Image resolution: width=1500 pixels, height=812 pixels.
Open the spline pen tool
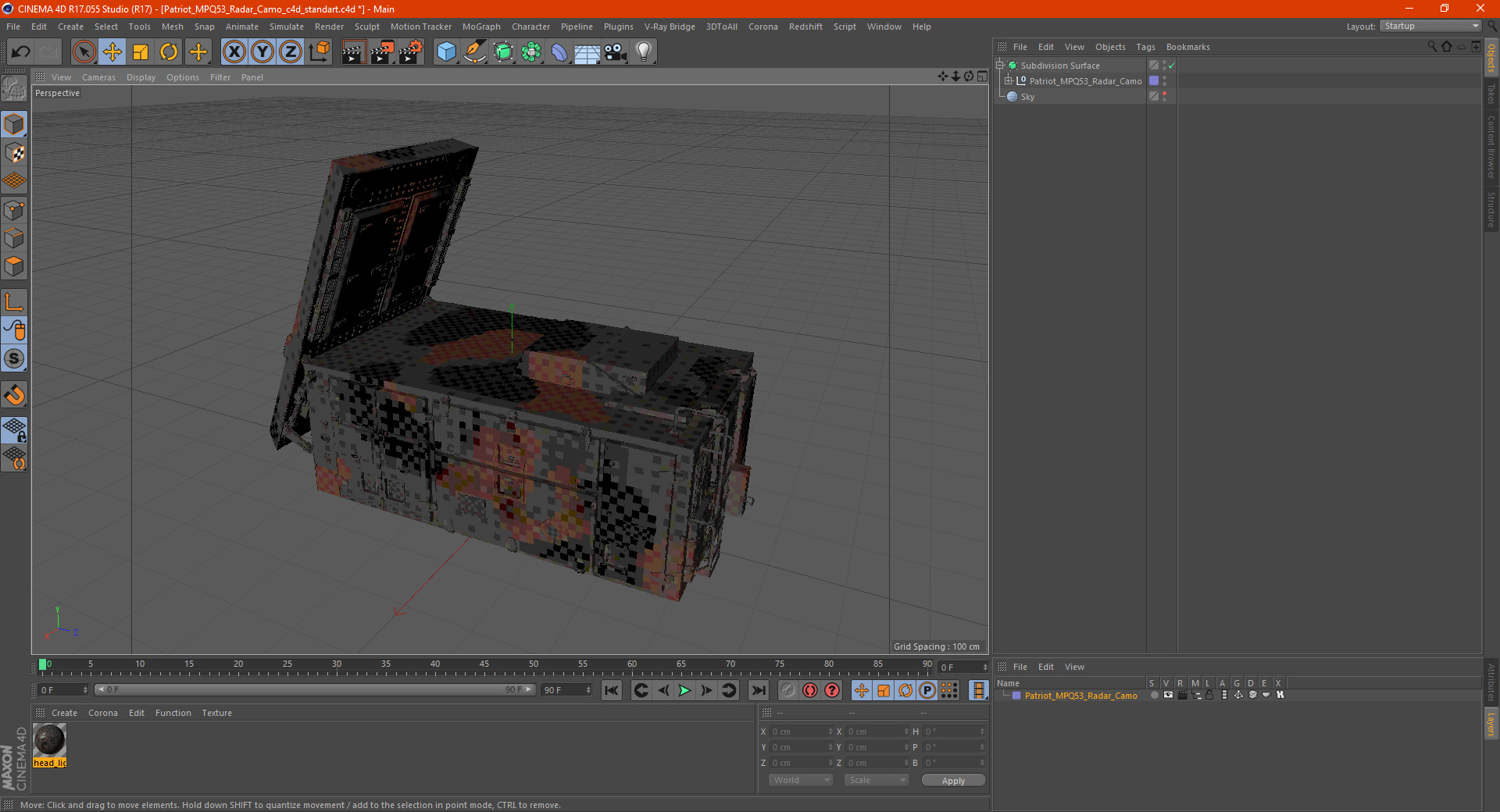475,52
